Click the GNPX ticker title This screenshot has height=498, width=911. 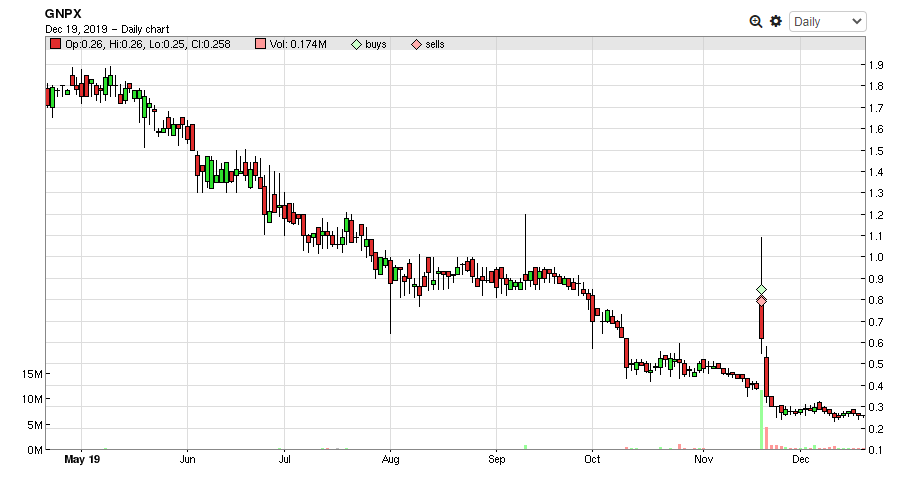tap(63, 14)
